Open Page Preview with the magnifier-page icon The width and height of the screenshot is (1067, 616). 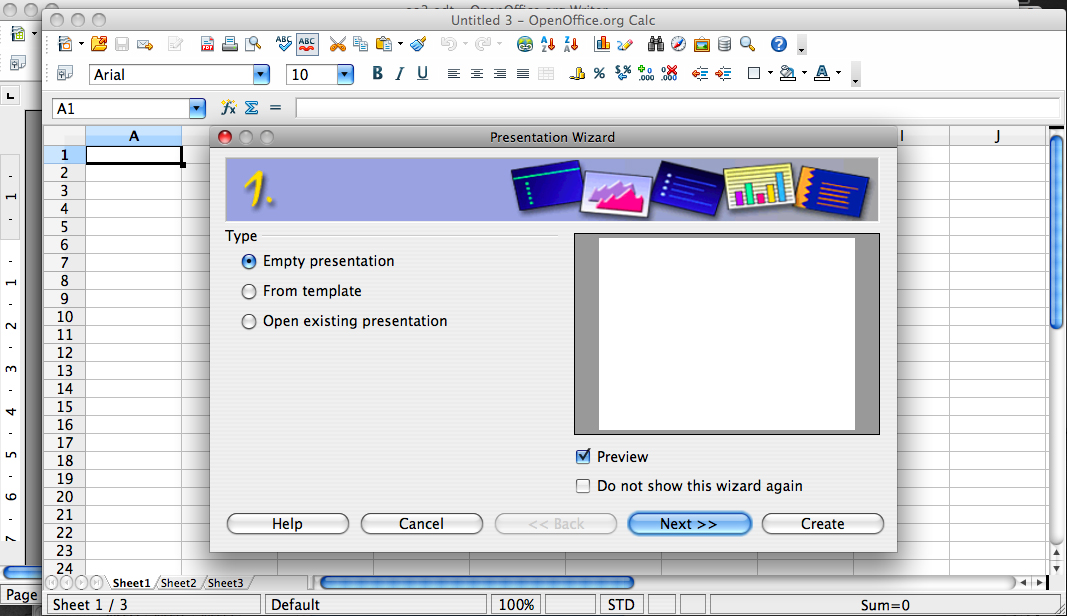(253, 44)
